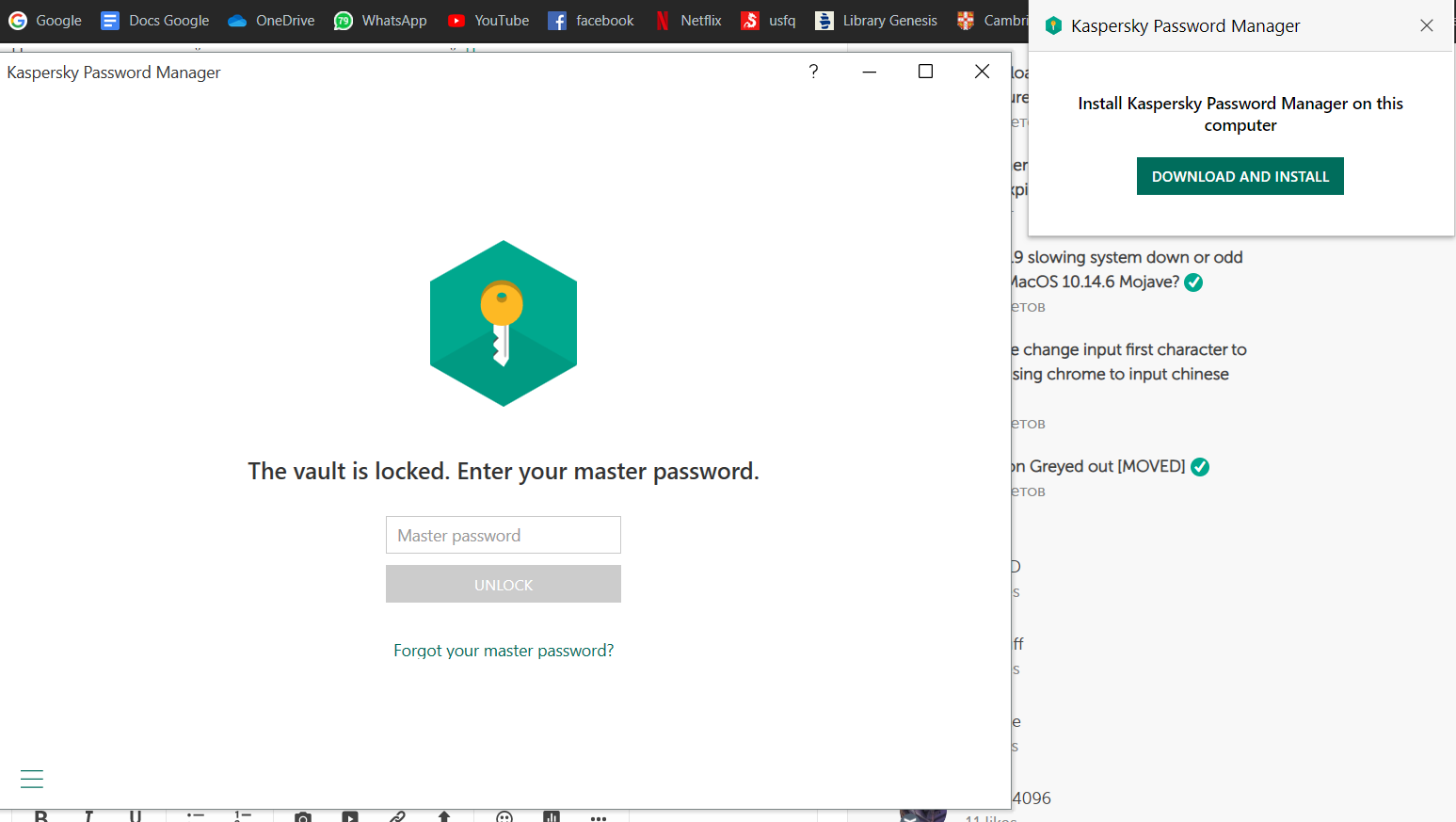Open the Cambridge bookmark with the crest icon
The height and width of the screenshot is (822, 1456).
point(992,21)
